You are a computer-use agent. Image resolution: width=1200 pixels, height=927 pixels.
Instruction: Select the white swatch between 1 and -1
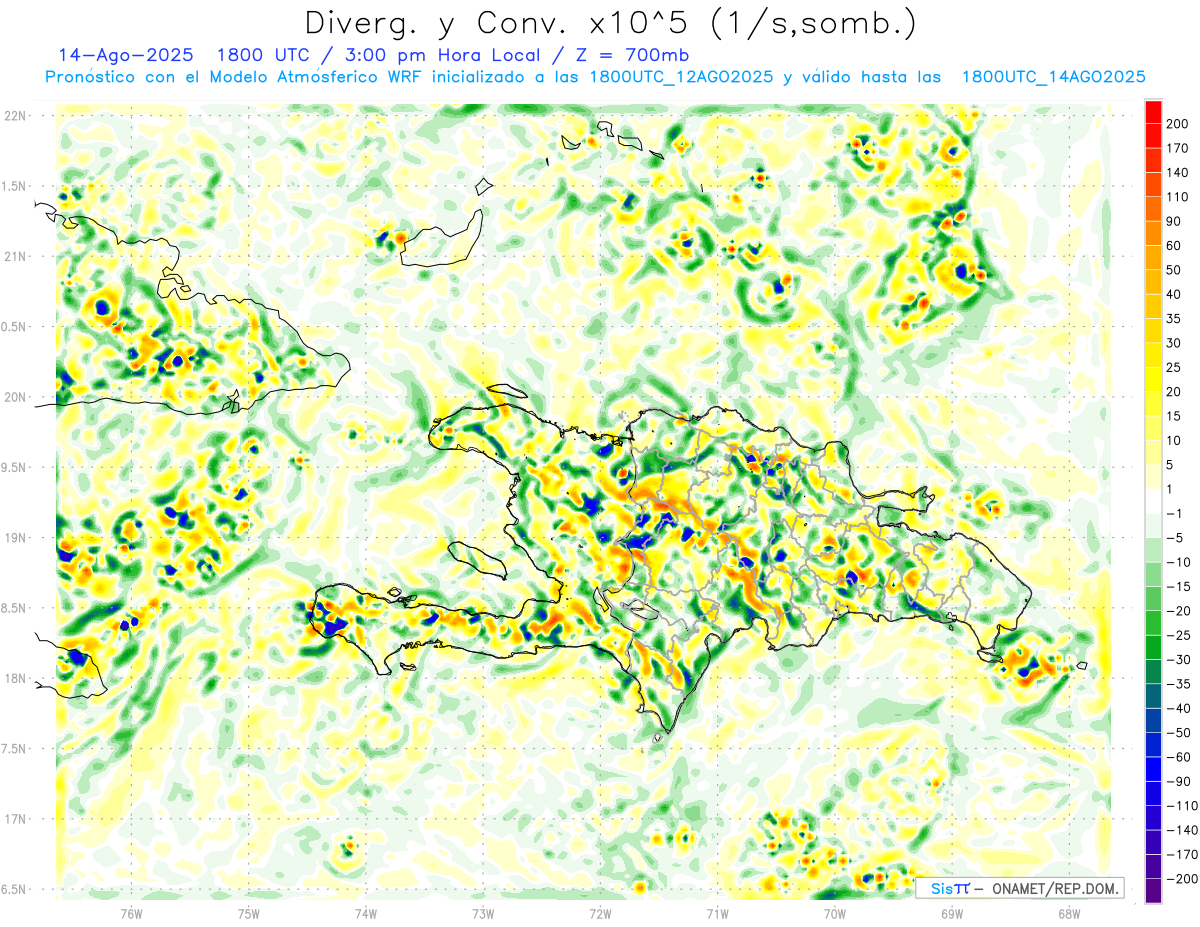[1153, 501]
